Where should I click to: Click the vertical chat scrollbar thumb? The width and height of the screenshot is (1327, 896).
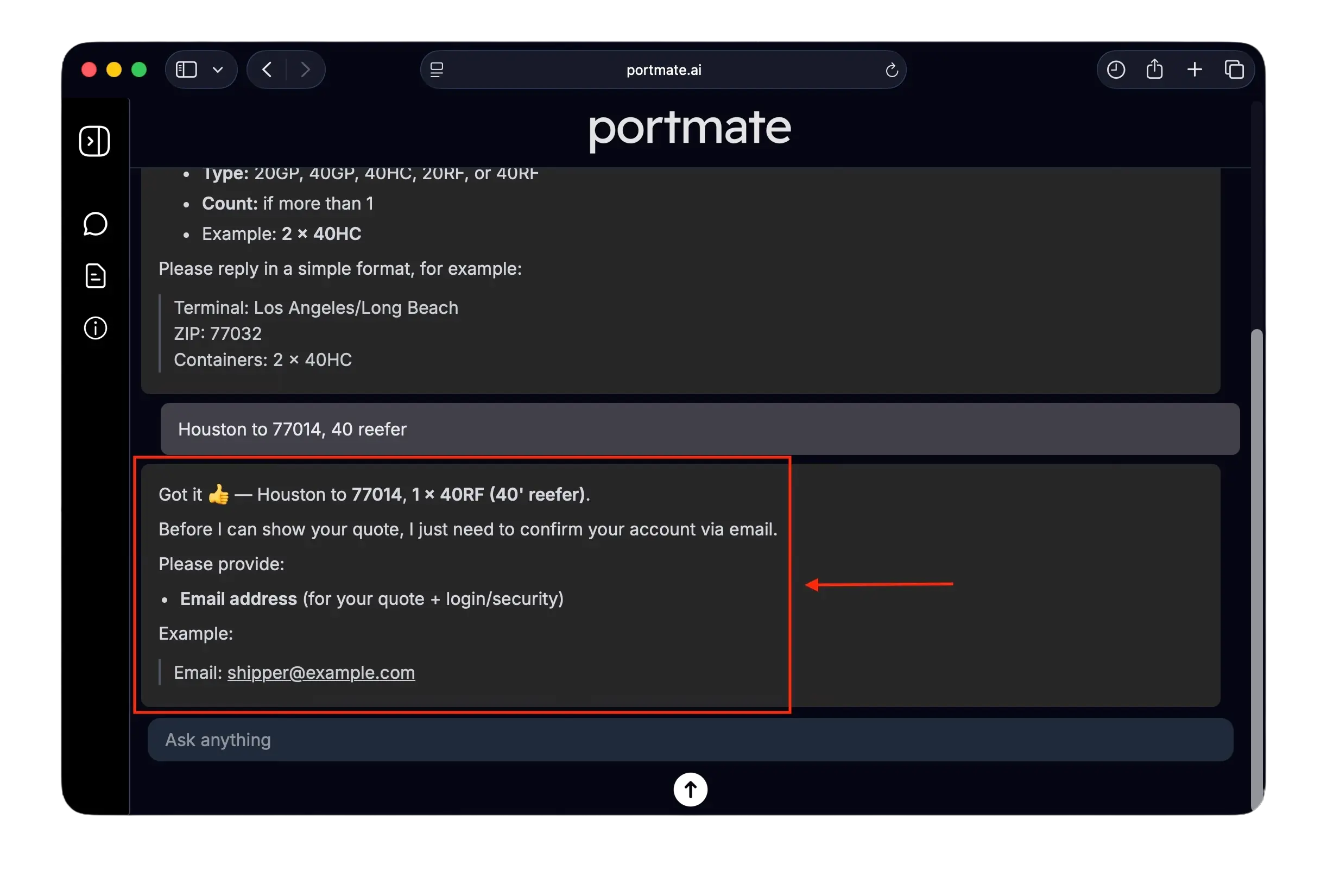[1256, 571]
